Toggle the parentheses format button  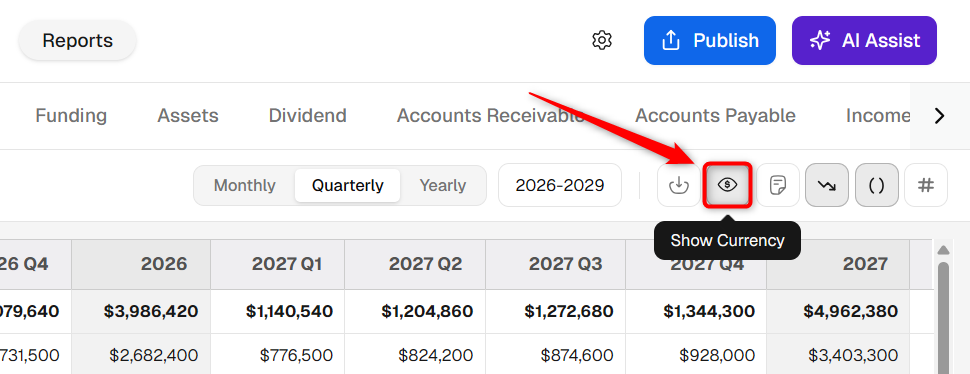tap(877, 185)
